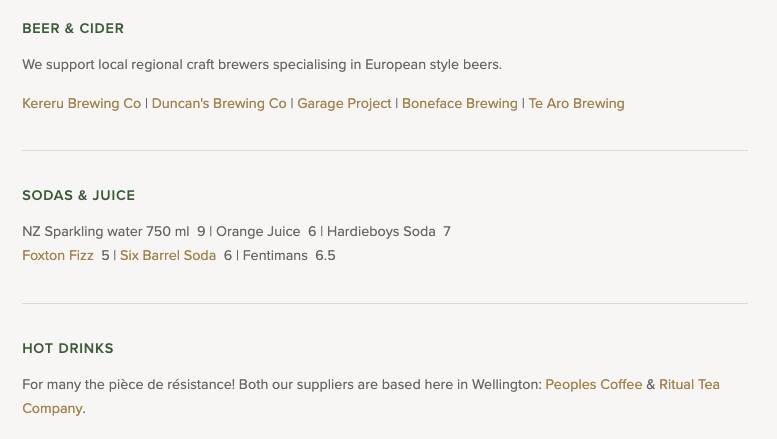Click the SODAS & JUICE heading
Viewport: 777px width, 439px height.
pos(78,195)
